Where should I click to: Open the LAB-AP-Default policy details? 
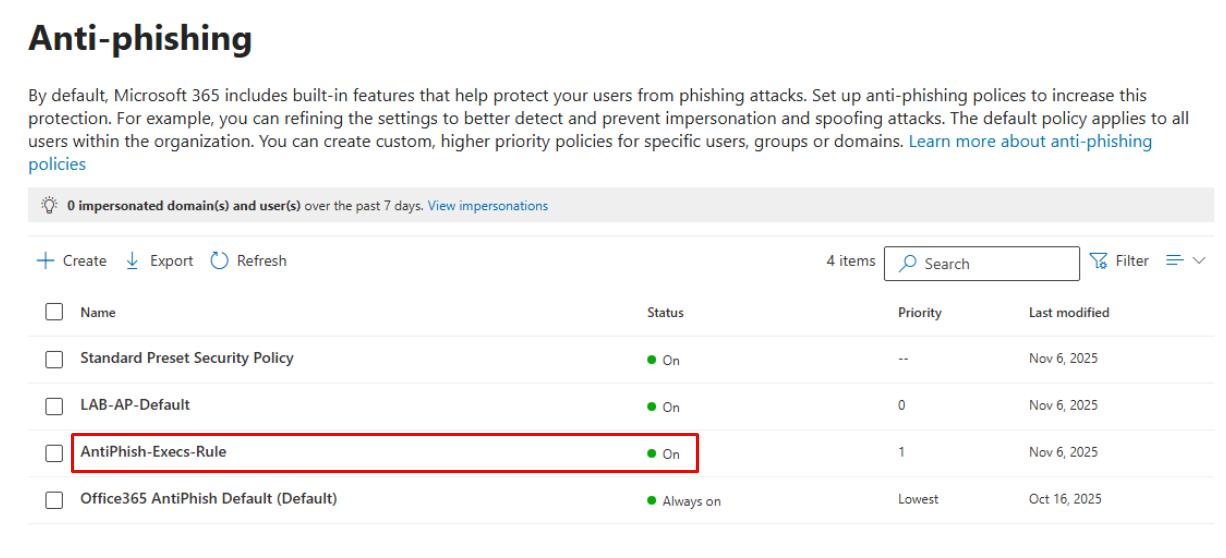pyautogui.click(x=135, y=405)
